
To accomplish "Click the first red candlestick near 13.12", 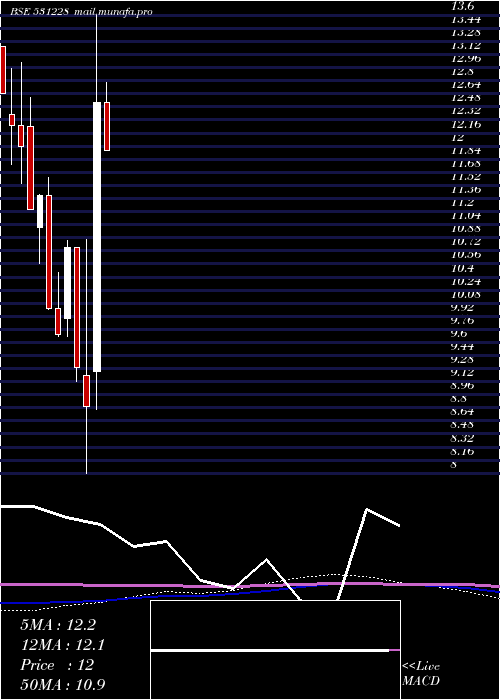I will (3, 70).
